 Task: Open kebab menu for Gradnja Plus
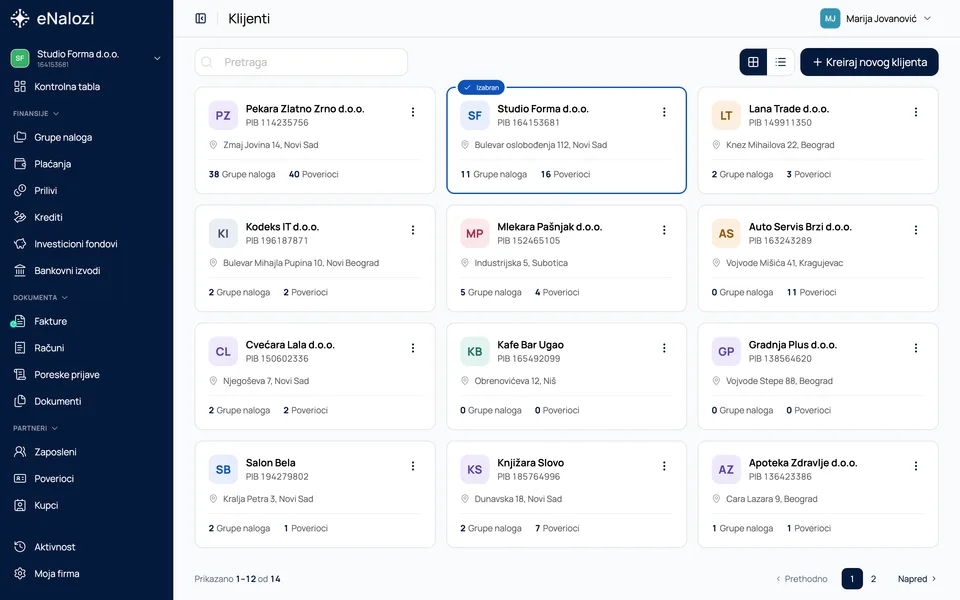tap(916, 348)
